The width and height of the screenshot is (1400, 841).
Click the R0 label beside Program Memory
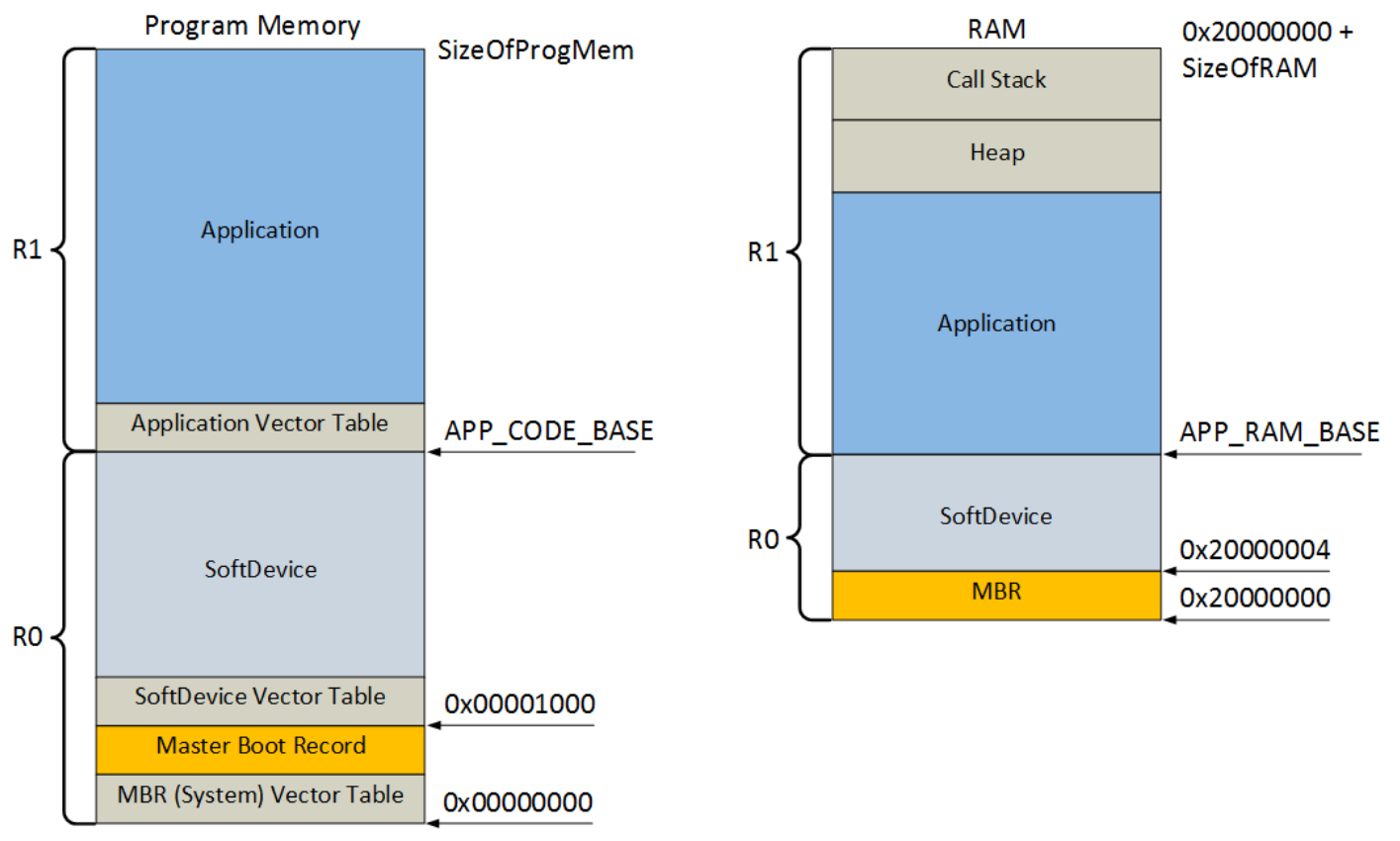point(27,638)
